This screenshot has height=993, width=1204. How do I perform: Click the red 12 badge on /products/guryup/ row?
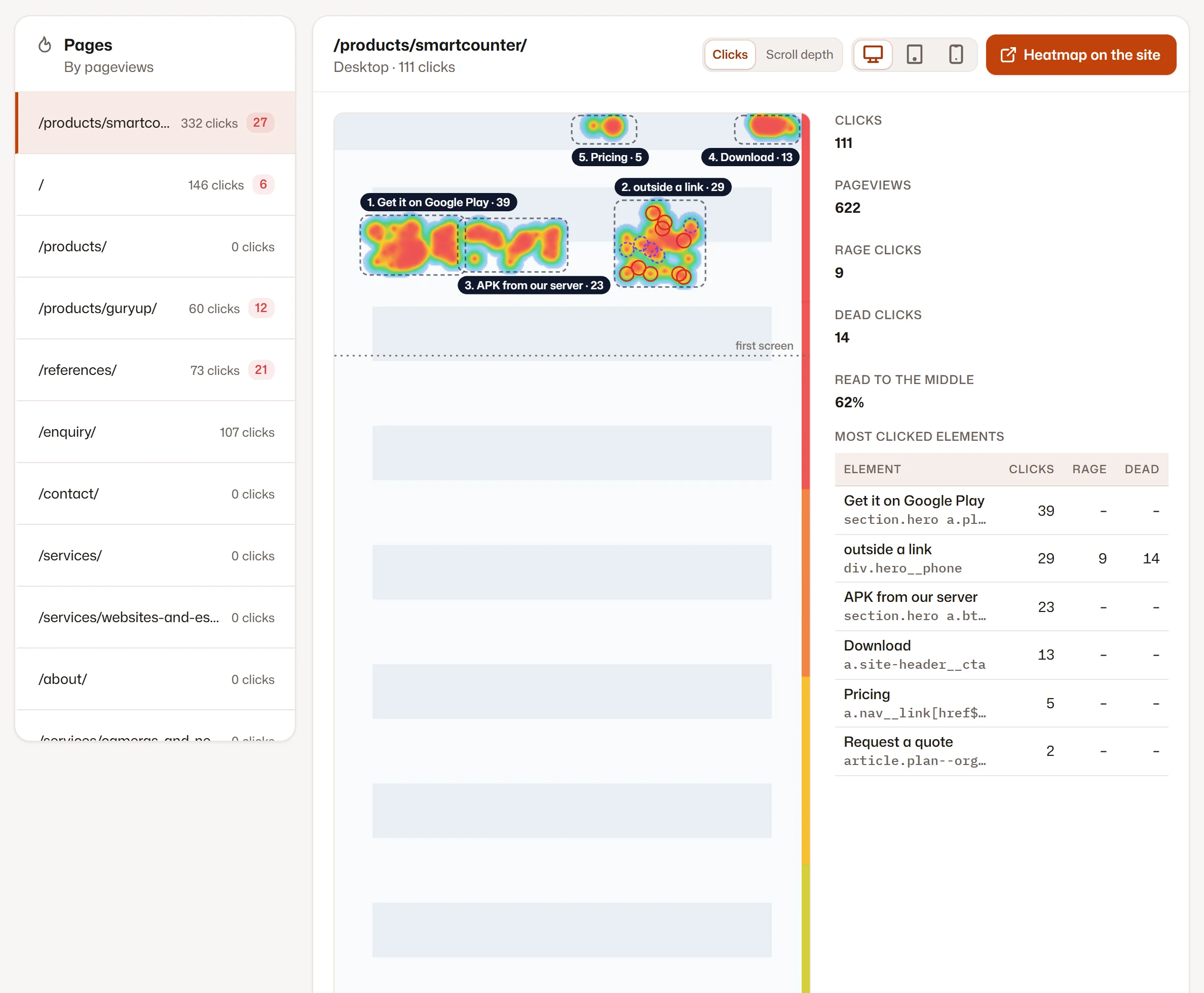point(261,308)
